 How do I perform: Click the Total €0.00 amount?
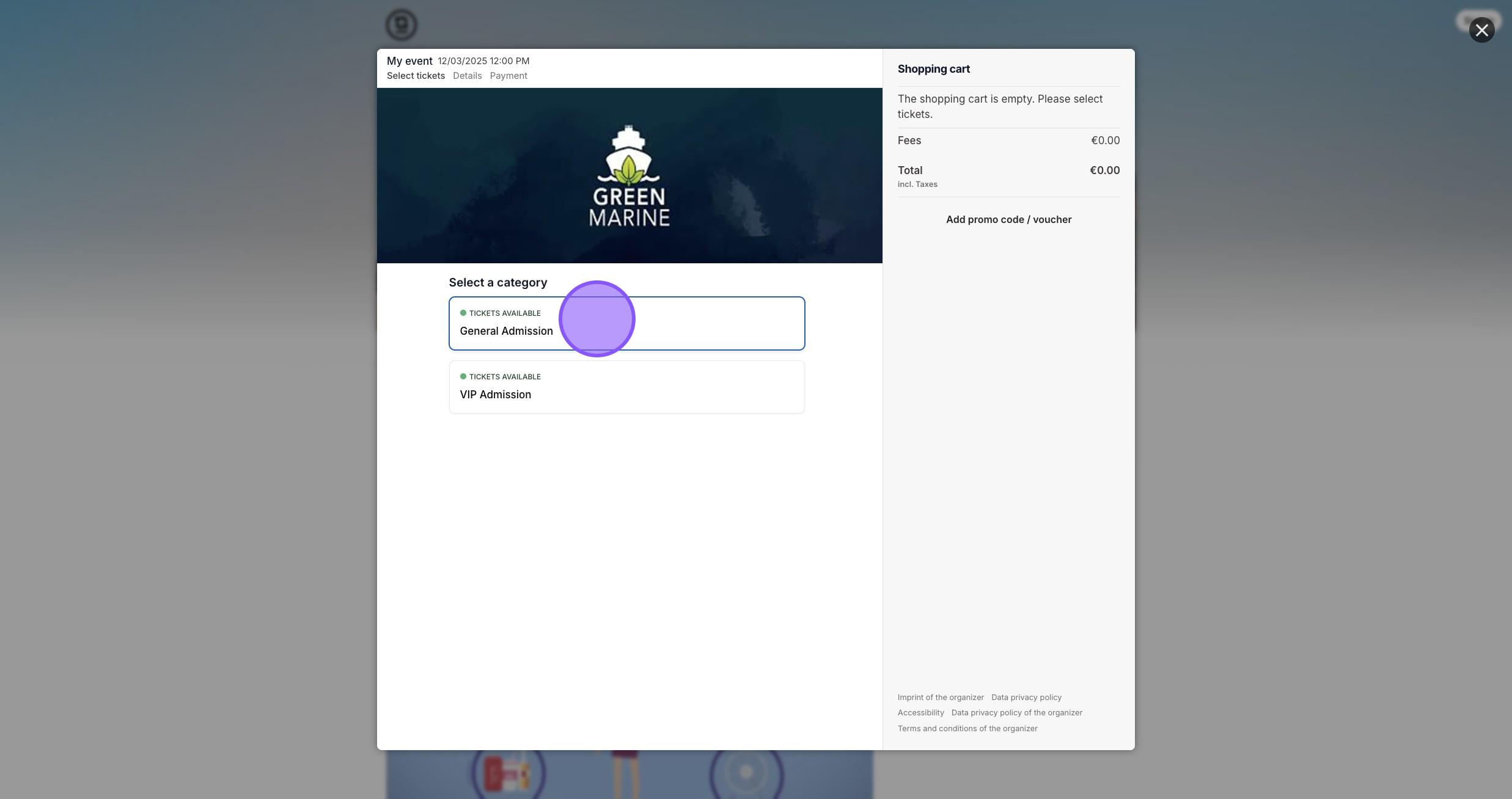point(1104,170)
